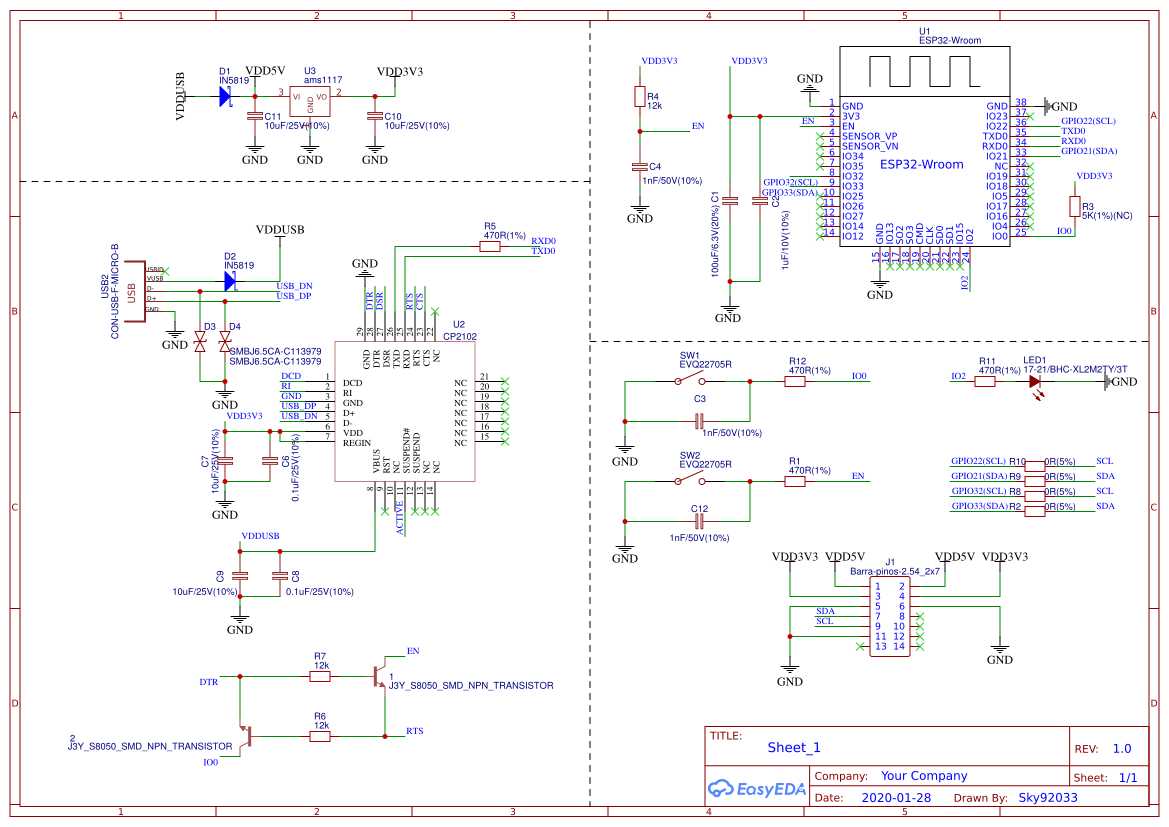Click the C1 100uF capacitor symbol
Viewport: 1169px width, 827px height.
pyautogui.click(x=730, y=201)
